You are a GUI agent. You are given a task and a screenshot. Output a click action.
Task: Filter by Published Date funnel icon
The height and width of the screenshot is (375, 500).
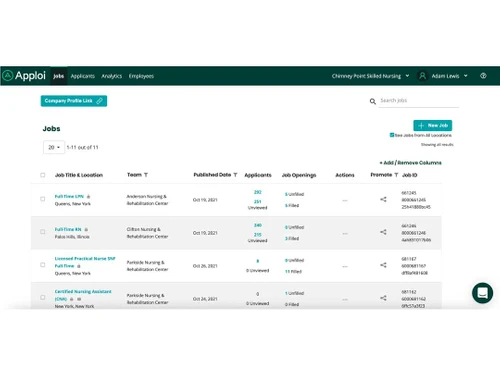[235, 175]
